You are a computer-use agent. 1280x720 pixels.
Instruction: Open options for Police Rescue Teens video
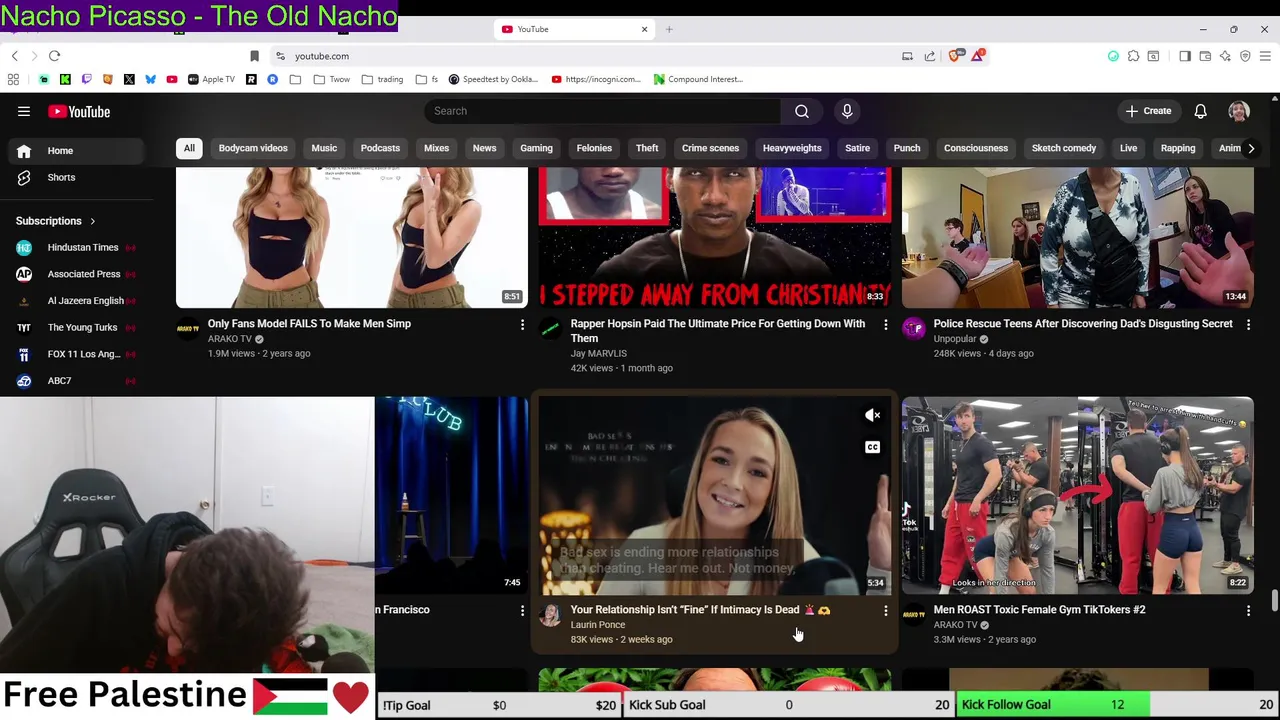point(1248,324)
